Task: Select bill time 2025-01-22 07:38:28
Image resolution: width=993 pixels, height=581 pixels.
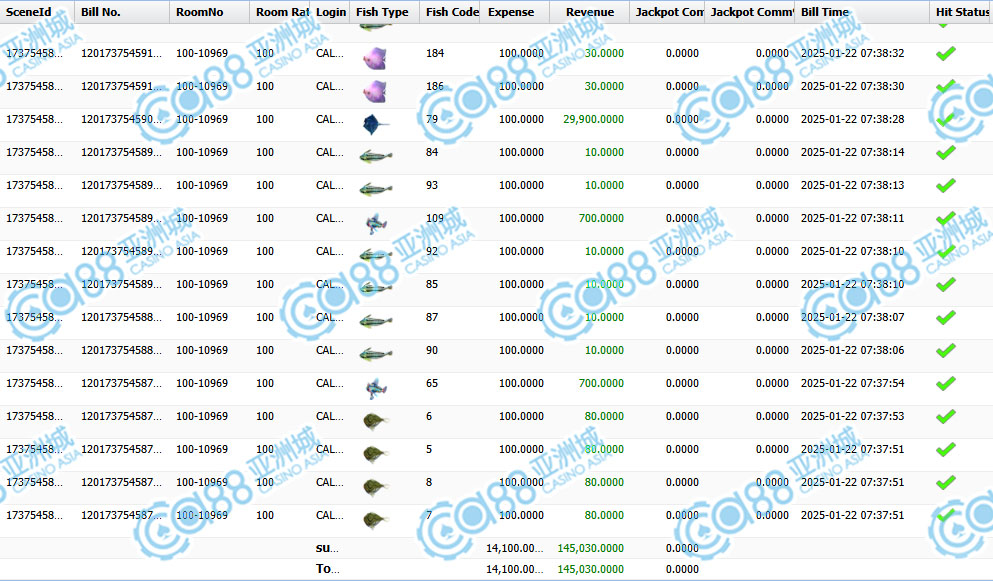Action: 852,119
